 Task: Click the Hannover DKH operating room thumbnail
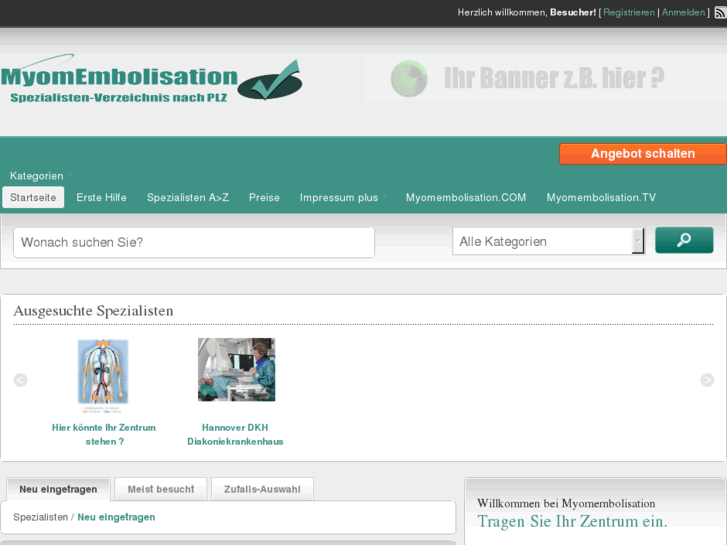(x=236, y=370)
